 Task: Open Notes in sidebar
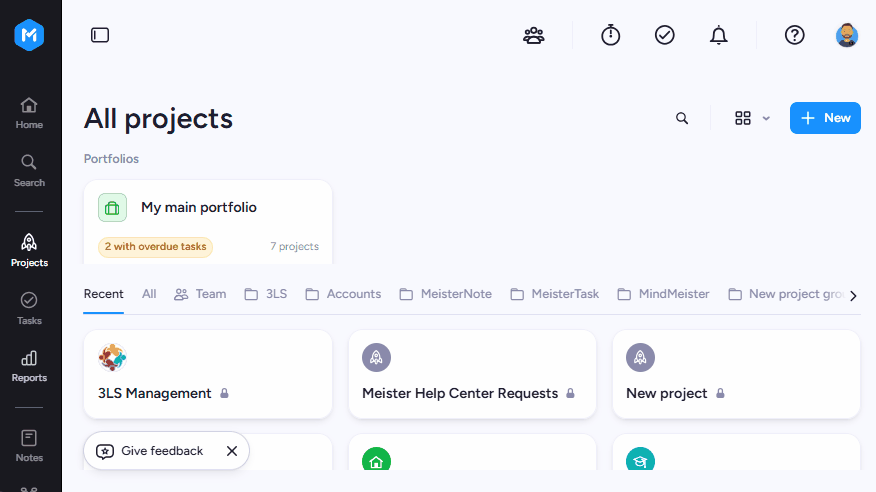pos(29,446)
